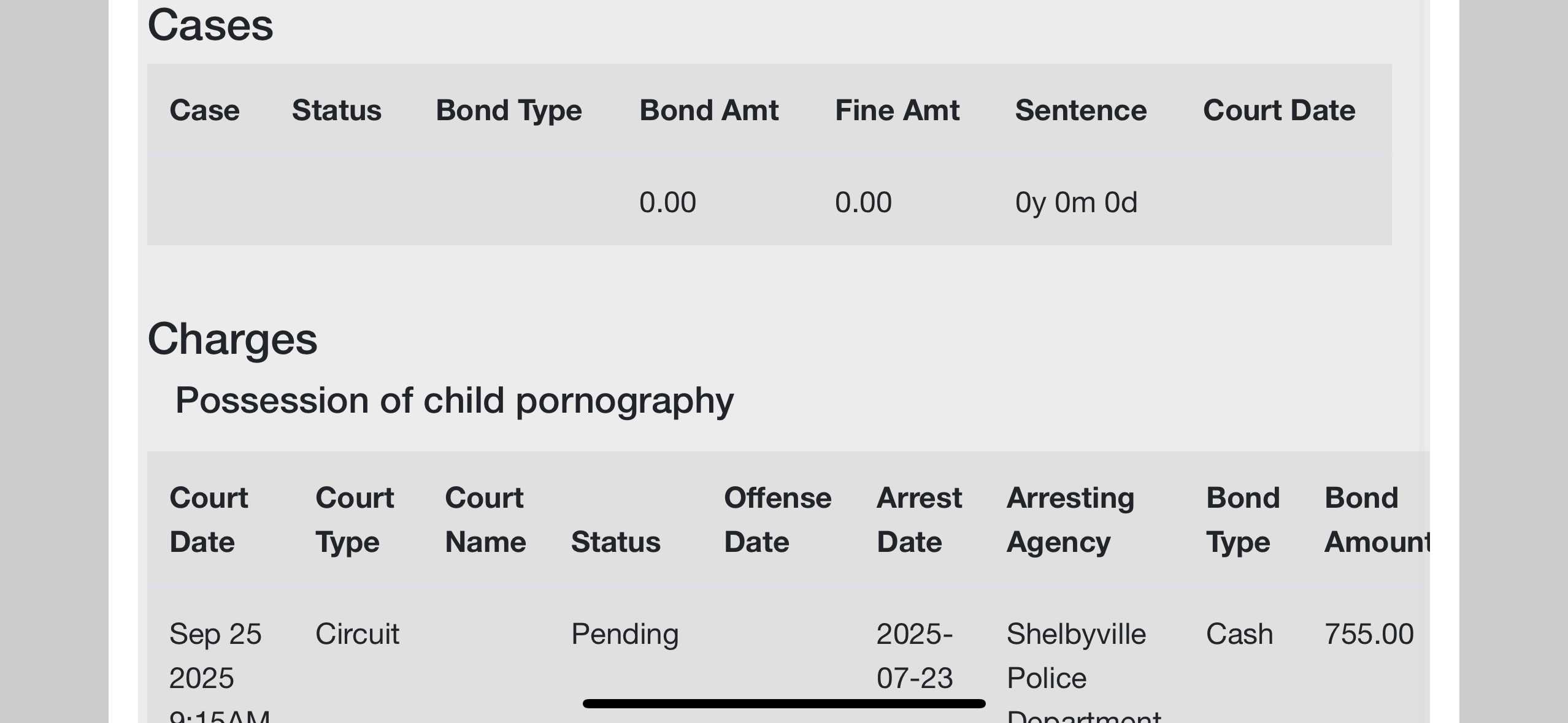Tap the home indicator bar at bottom
The width and height of the screenshot is (1568, 723).
[x=784, y=703]
